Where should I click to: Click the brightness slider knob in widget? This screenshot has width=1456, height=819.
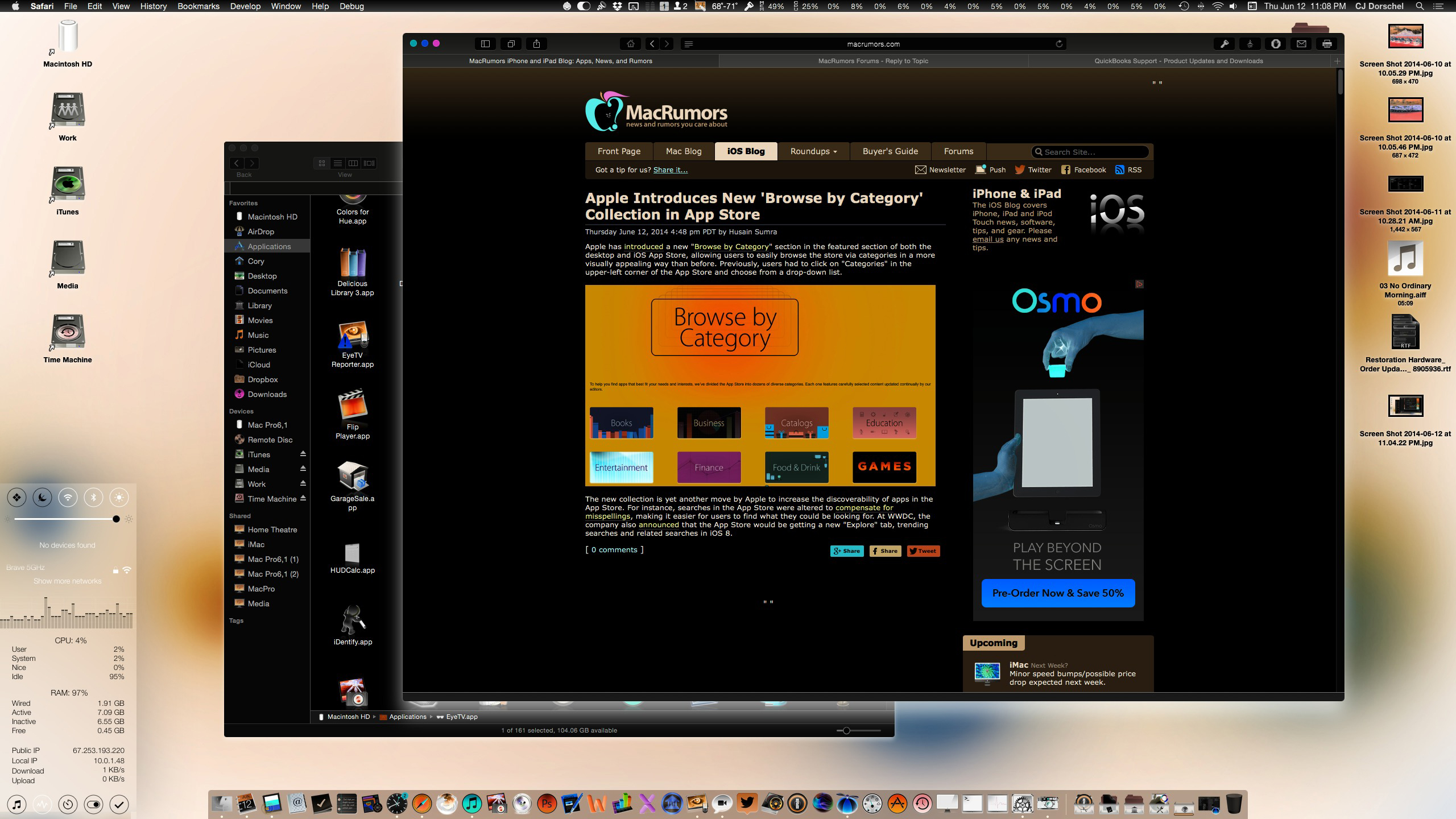coord(116,519)
